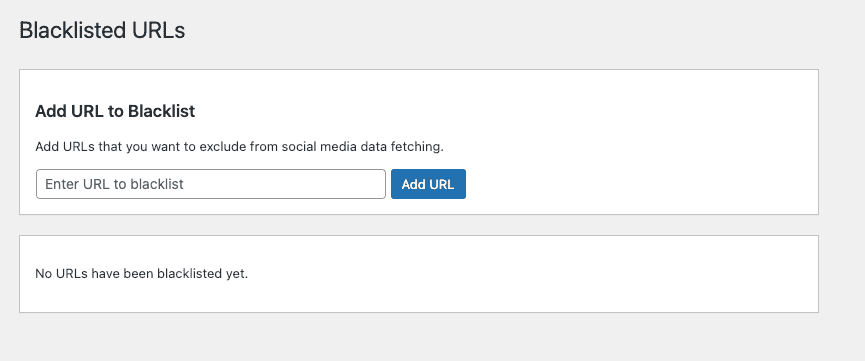Click blank space inside the Add URL card
The height and width of the screenshot is (361, 865).
(634, 144)
